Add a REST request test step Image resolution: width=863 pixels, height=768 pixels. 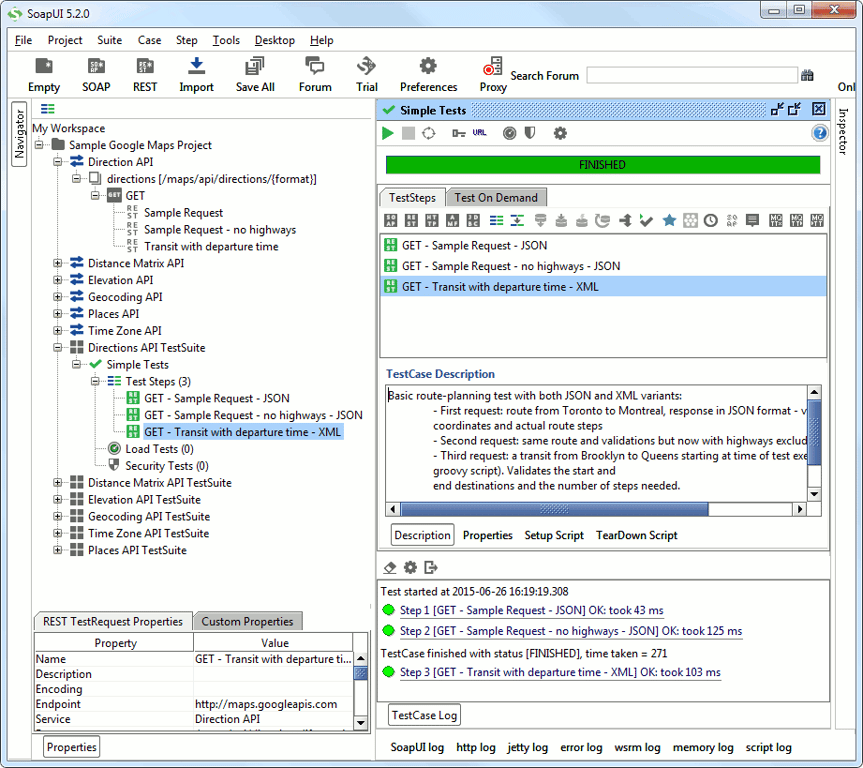411,221
